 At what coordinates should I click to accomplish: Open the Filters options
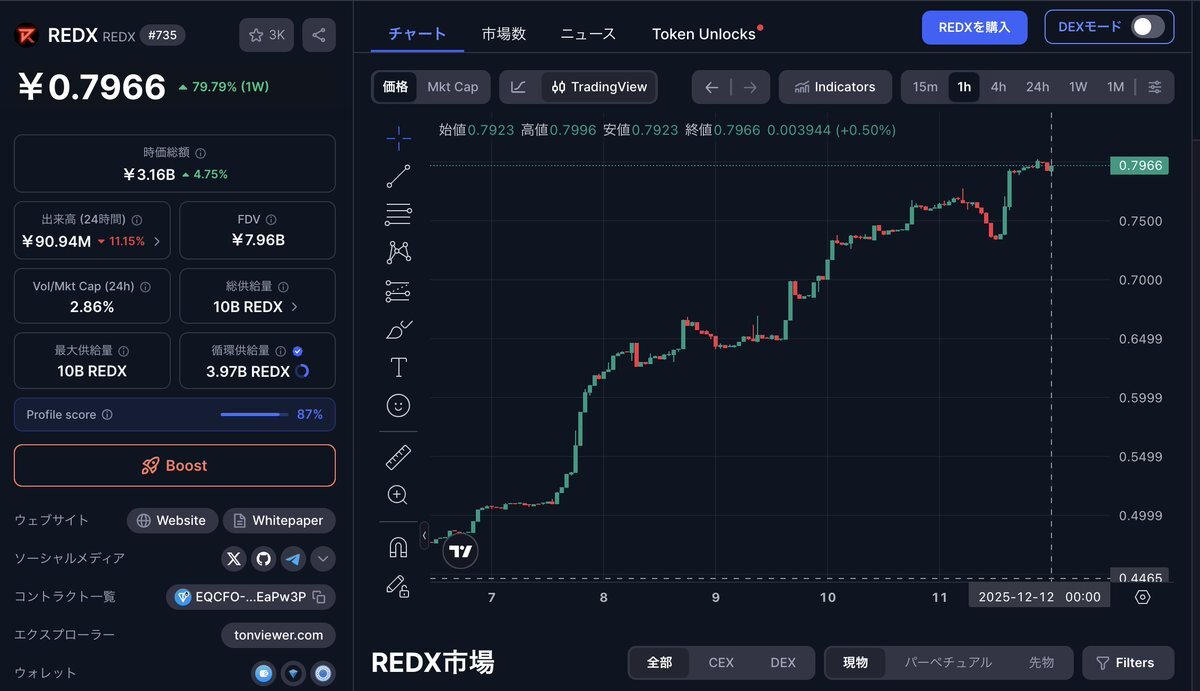[1128, 663]
